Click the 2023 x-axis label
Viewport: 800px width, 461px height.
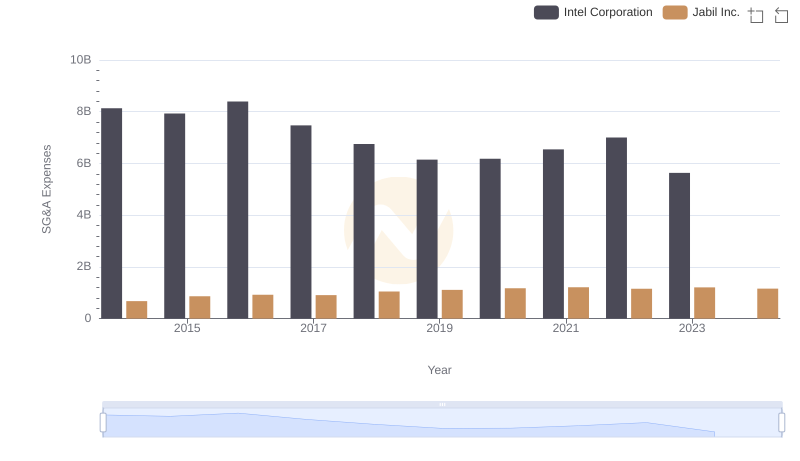pyautogui.click(x=692, y=328)
